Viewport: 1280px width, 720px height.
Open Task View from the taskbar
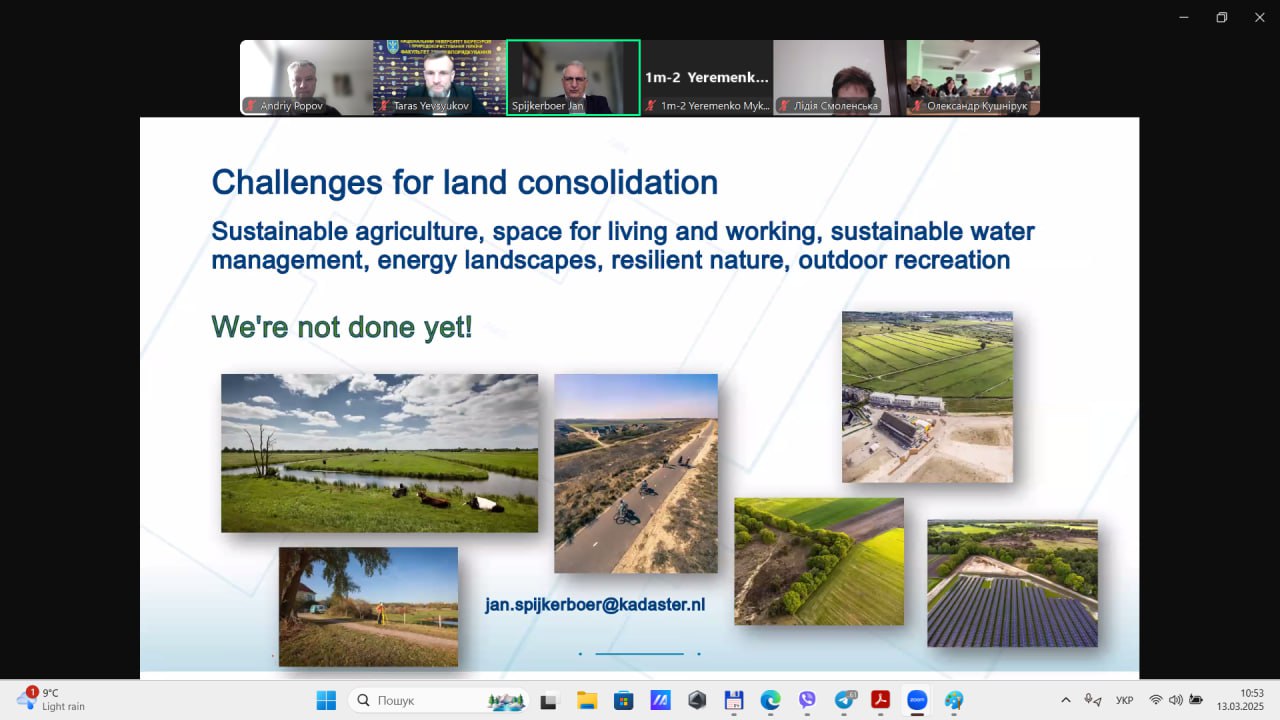[548, 700]
